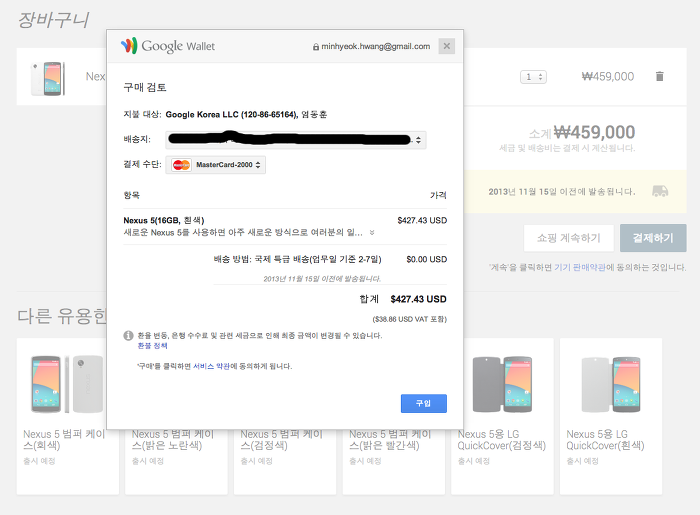The width and height of the screenshot is (700, 515).
Task: Click the lock icon beside the email address
Action: pos(316,46)
